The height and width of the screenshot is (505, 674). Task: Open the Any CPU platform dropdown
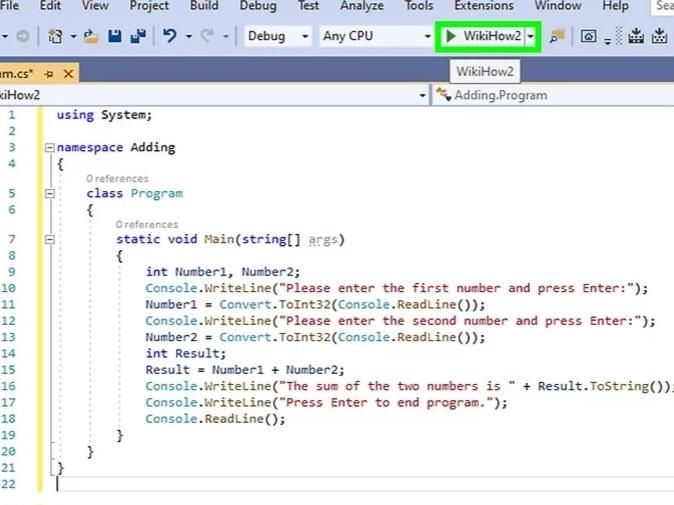pos(376,36)
